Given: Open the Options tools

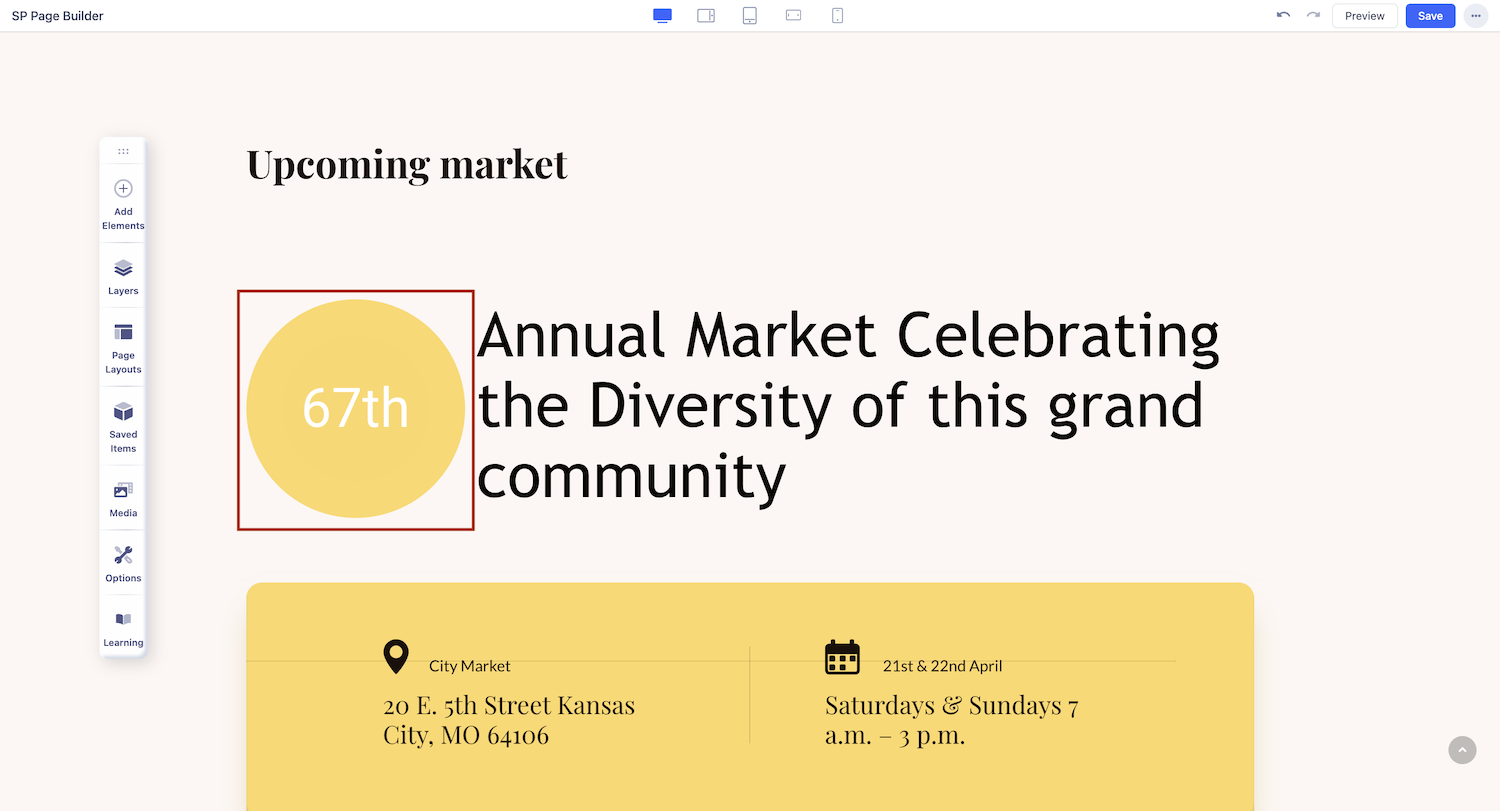Looking at the screenshot, I should point(123,564).
